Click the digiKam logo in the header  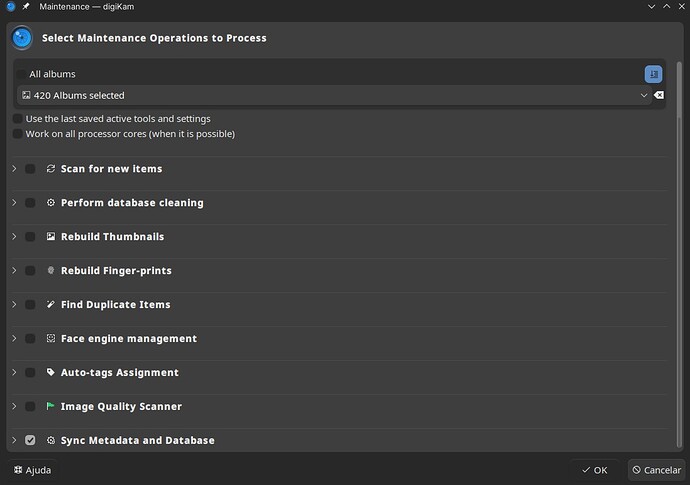(22, 38)
